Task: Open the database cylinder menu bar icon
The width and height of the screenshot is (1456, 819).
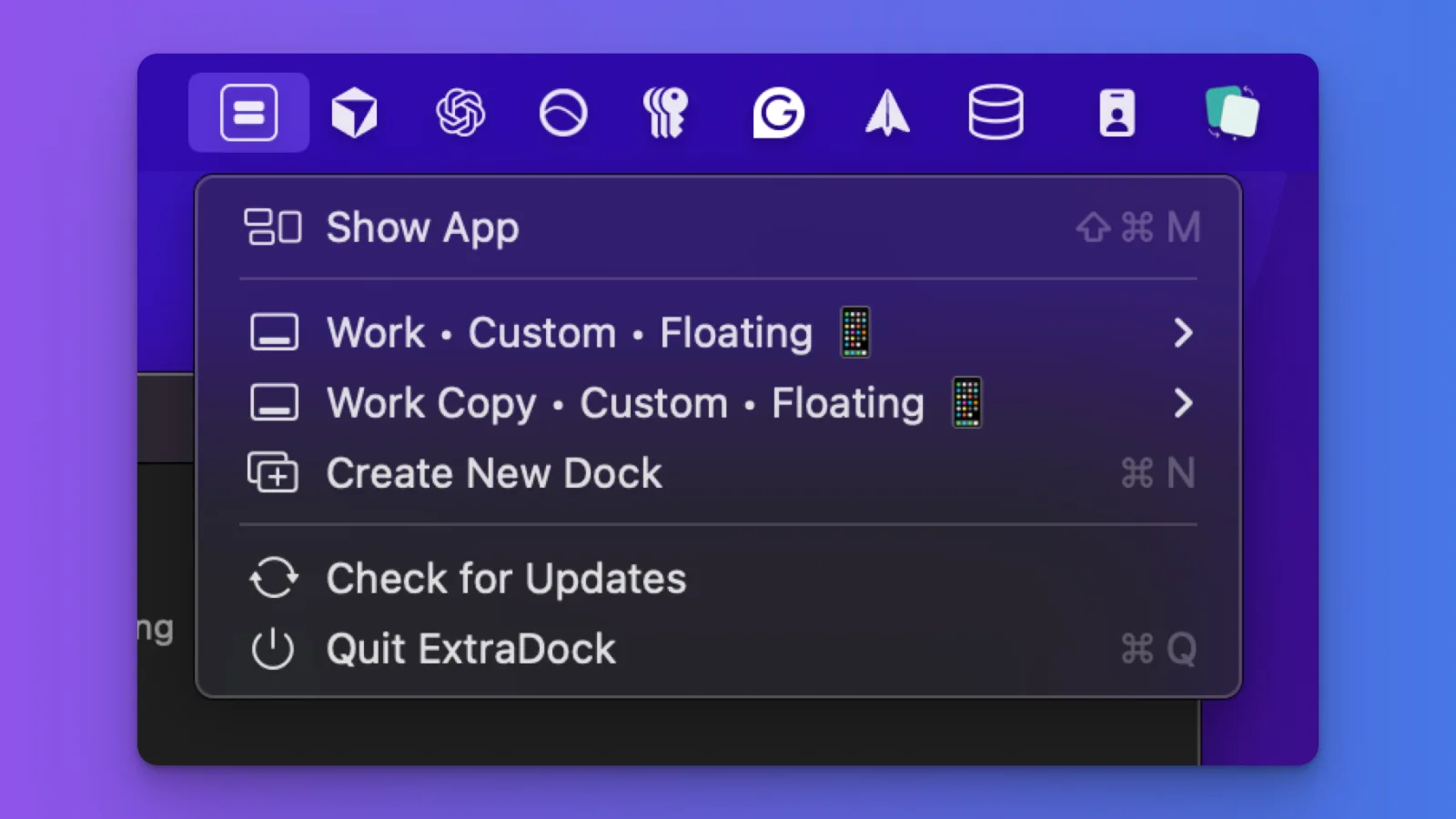Action: coord(996,113)
